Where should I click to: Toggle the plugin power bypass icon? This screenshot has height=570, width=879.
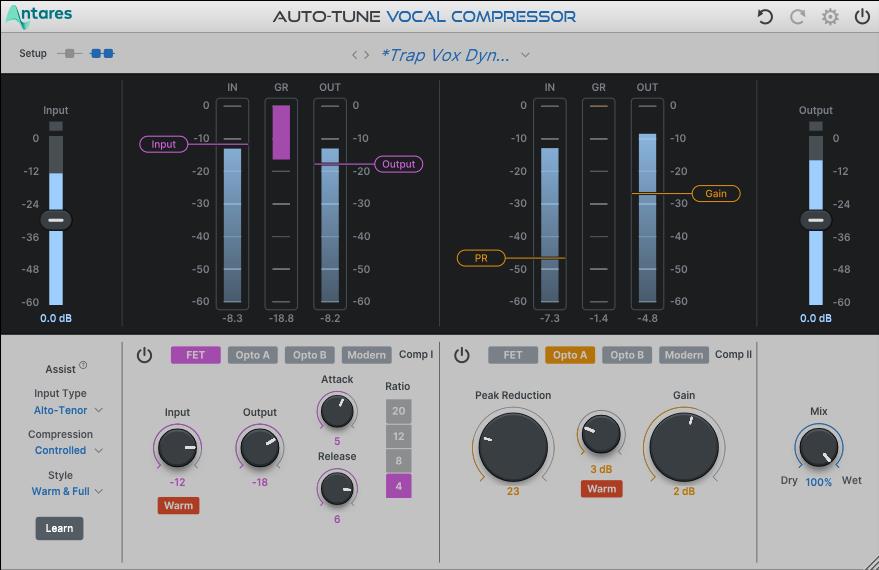(x=862, y=17)
